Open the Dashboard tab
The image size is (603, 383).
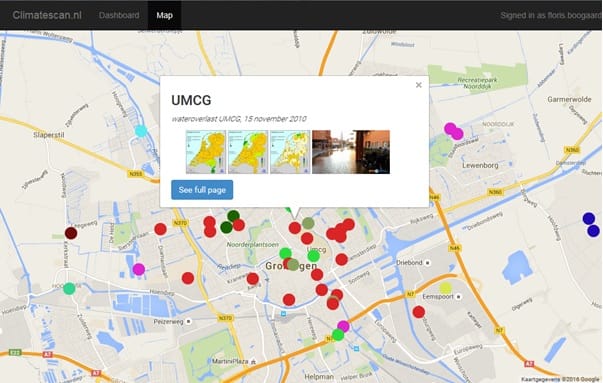point(119,15)
